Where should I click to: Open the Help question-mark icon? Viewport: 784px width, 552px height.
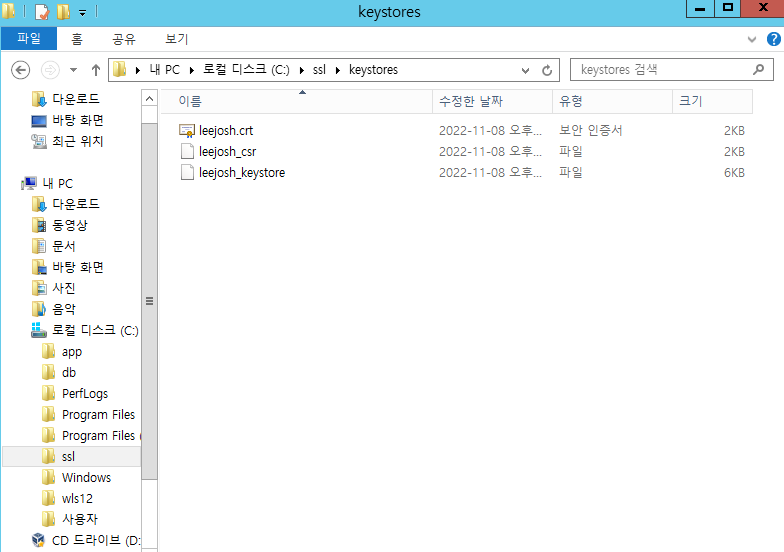[x=774, y=39]
